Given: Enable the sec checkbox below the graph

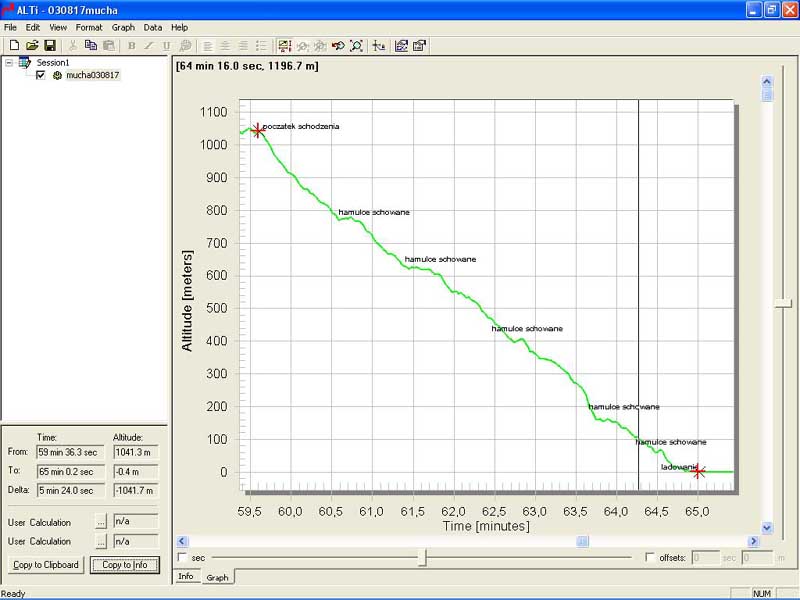Looking at the screenshot, I should tap(182, 557).
